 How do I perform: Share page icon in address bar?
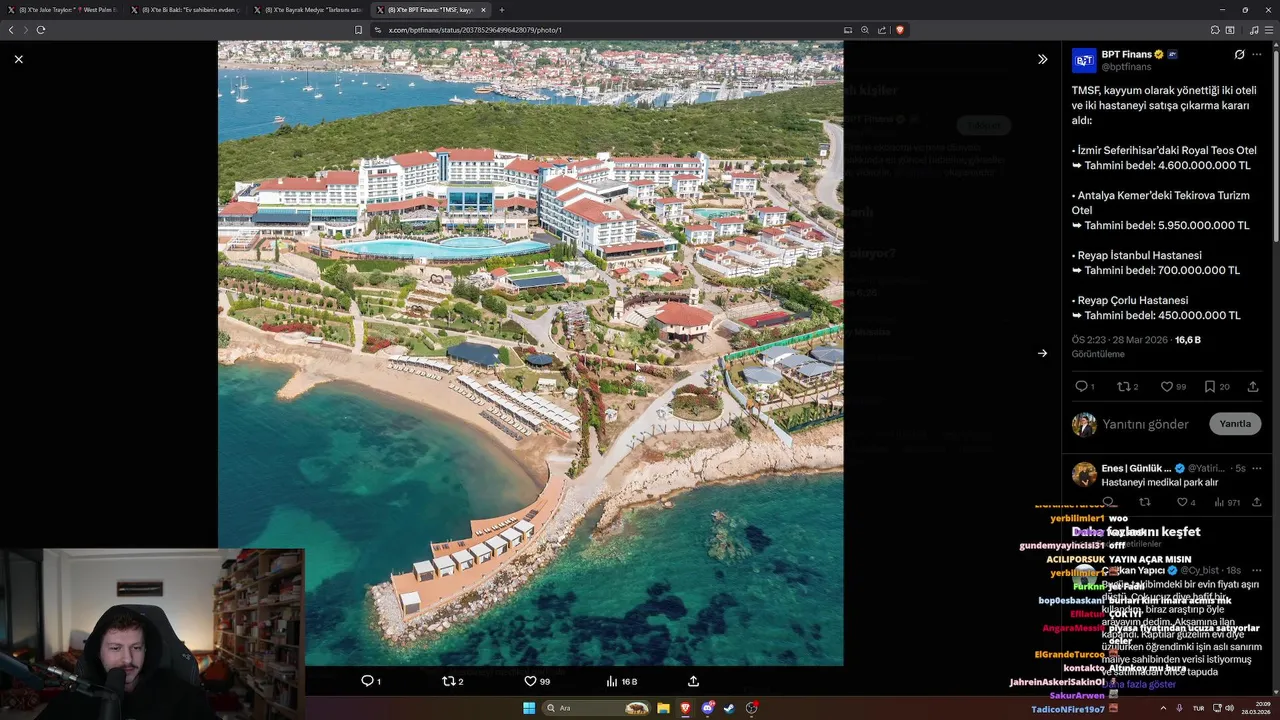(882, 30)
